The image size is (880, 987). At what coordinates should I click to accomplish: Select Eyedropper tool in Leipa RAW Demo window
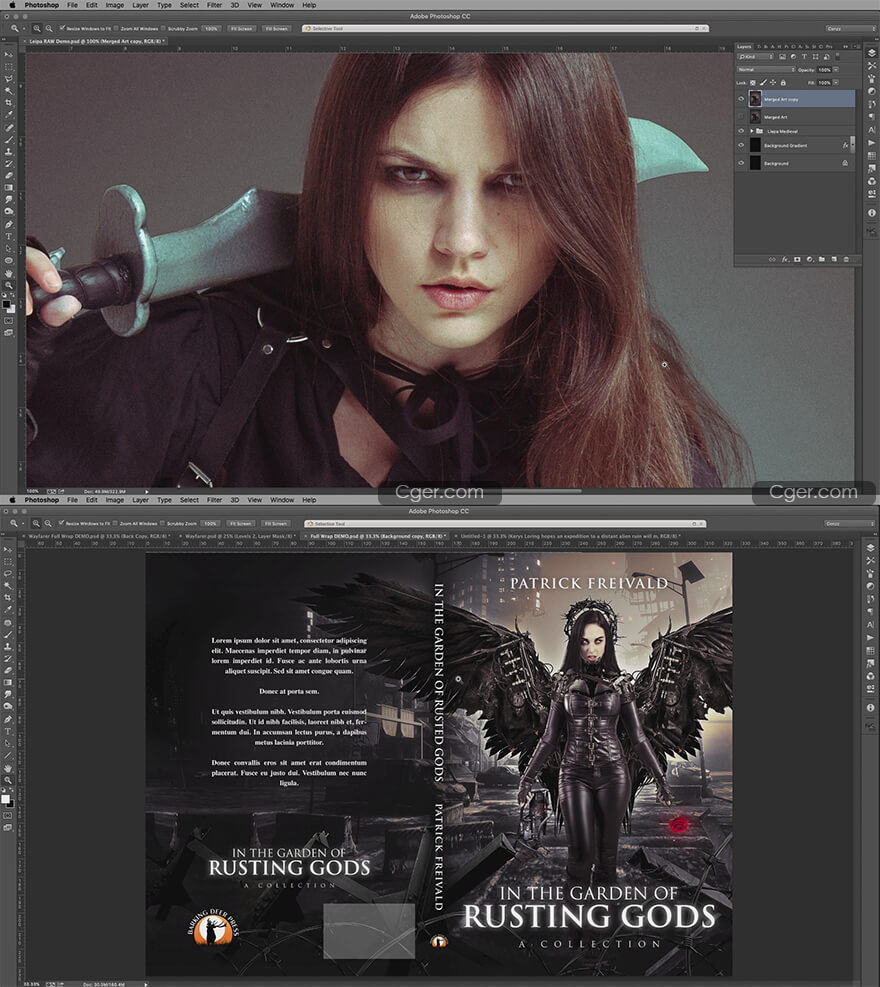(x=8, y=115)
